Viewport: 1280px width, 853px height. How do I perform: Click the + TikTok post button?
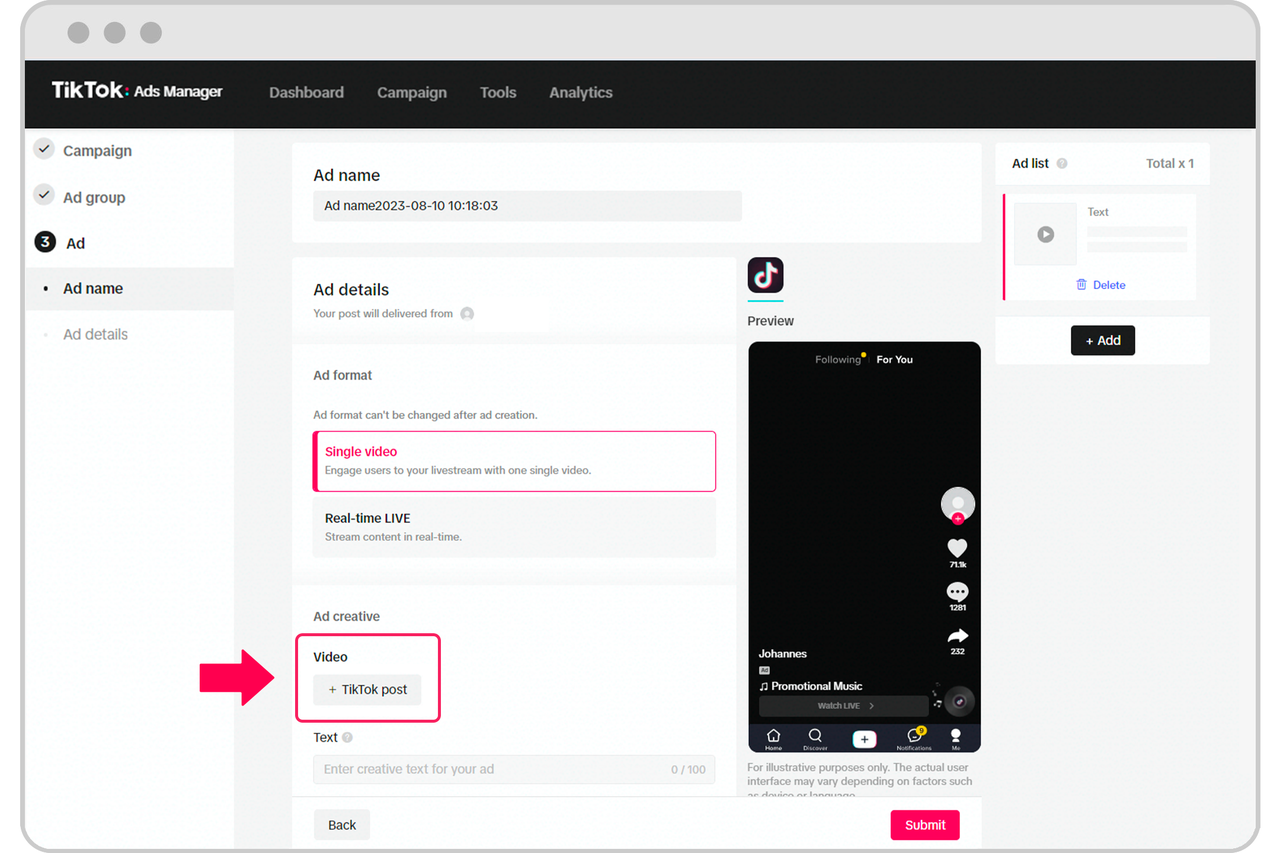[x=367, y=690]
